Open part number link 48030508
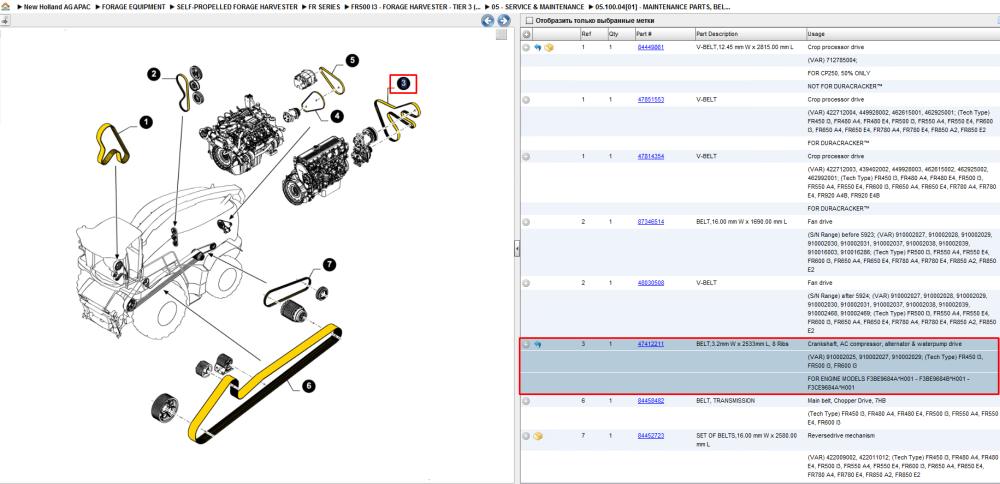 click(651, 282)
